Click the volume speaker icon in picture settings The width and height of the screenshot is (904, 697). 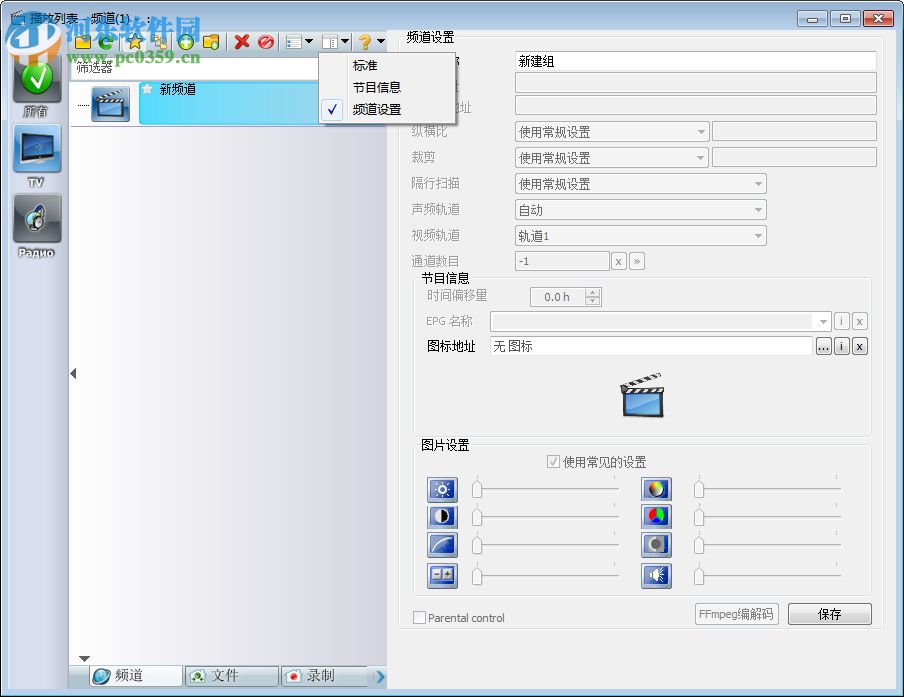pyautogui.click(x=657, y=575)
